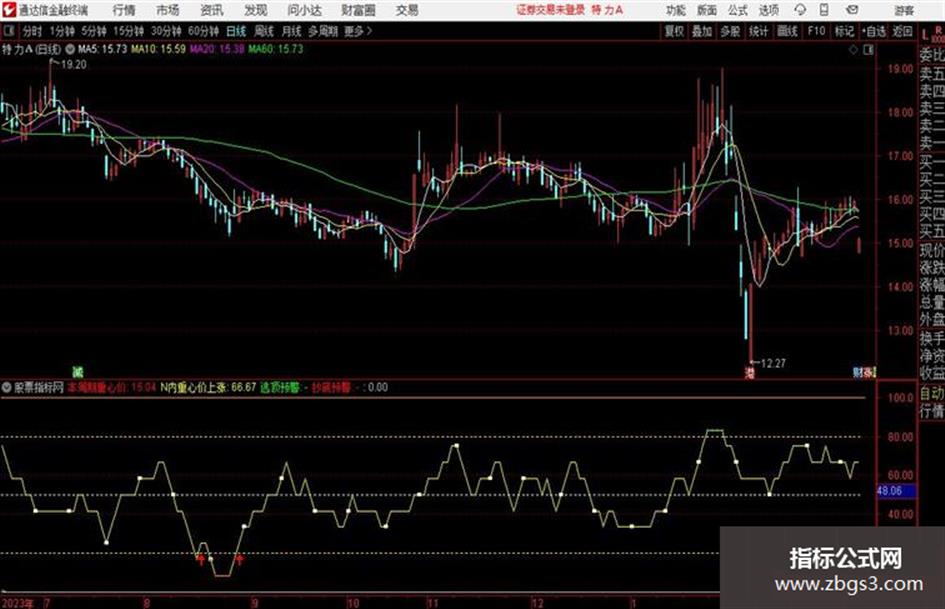945x609 pixels.
Task: Expand the 股票指标网 indicator dropdown arrow
Action: point(7,387)
